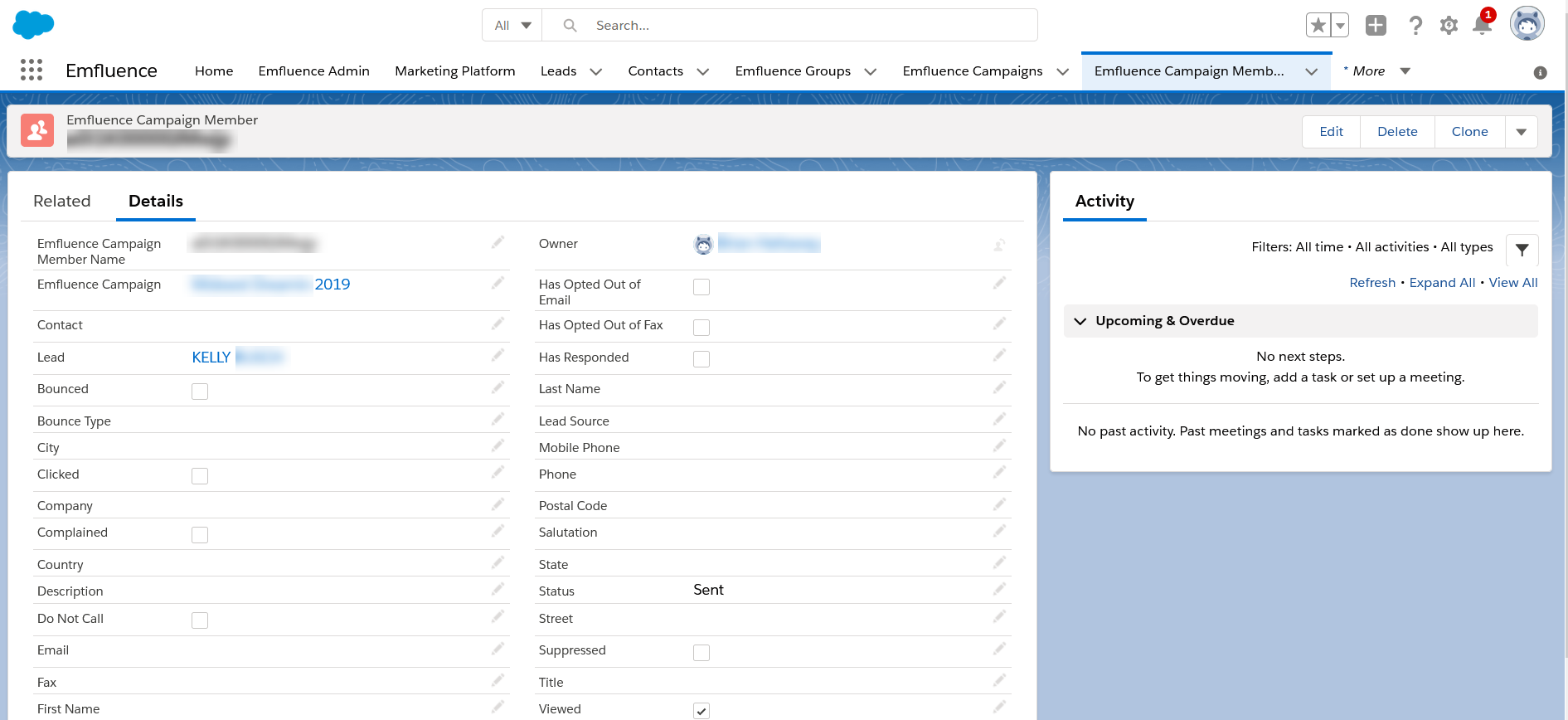Open the All search scope dropdown
This screenshot has height=720, width=1568.
(x=512, y=25)
